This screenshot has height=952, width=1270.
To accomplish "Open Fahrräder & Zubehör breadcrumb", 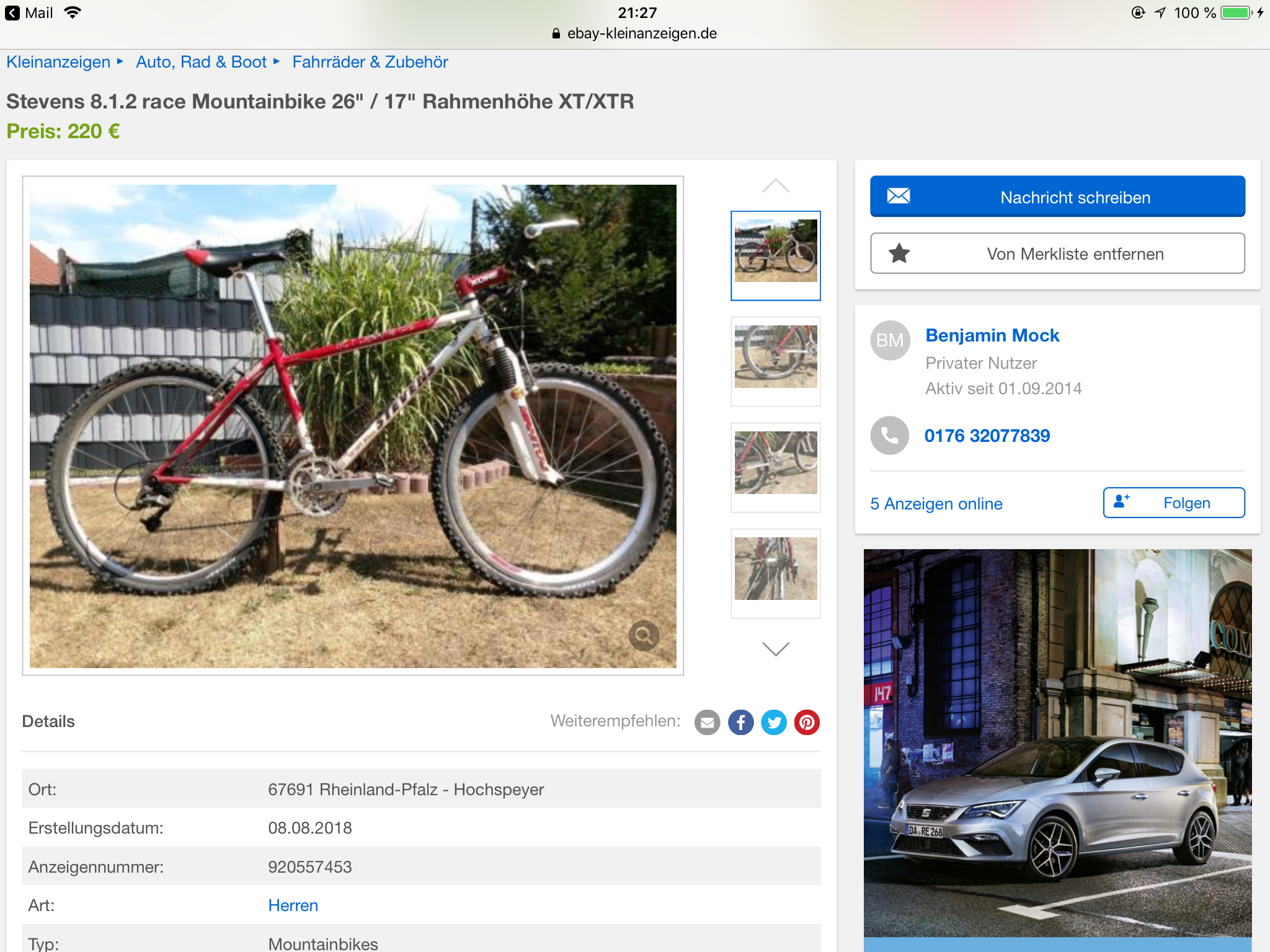I will point(370,62).
